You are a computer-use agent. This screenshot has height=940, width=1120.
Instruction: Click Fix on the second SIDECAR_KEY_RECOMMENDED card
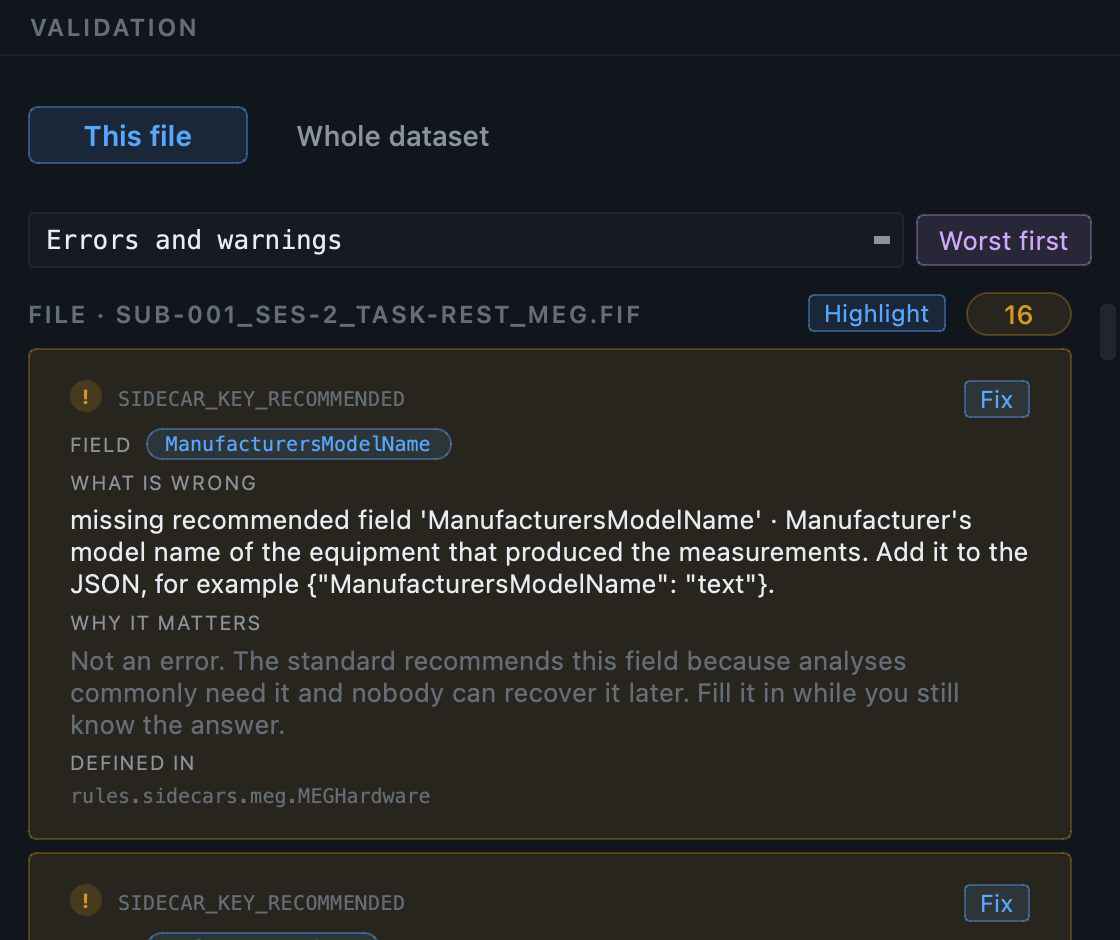click(996, 904)
